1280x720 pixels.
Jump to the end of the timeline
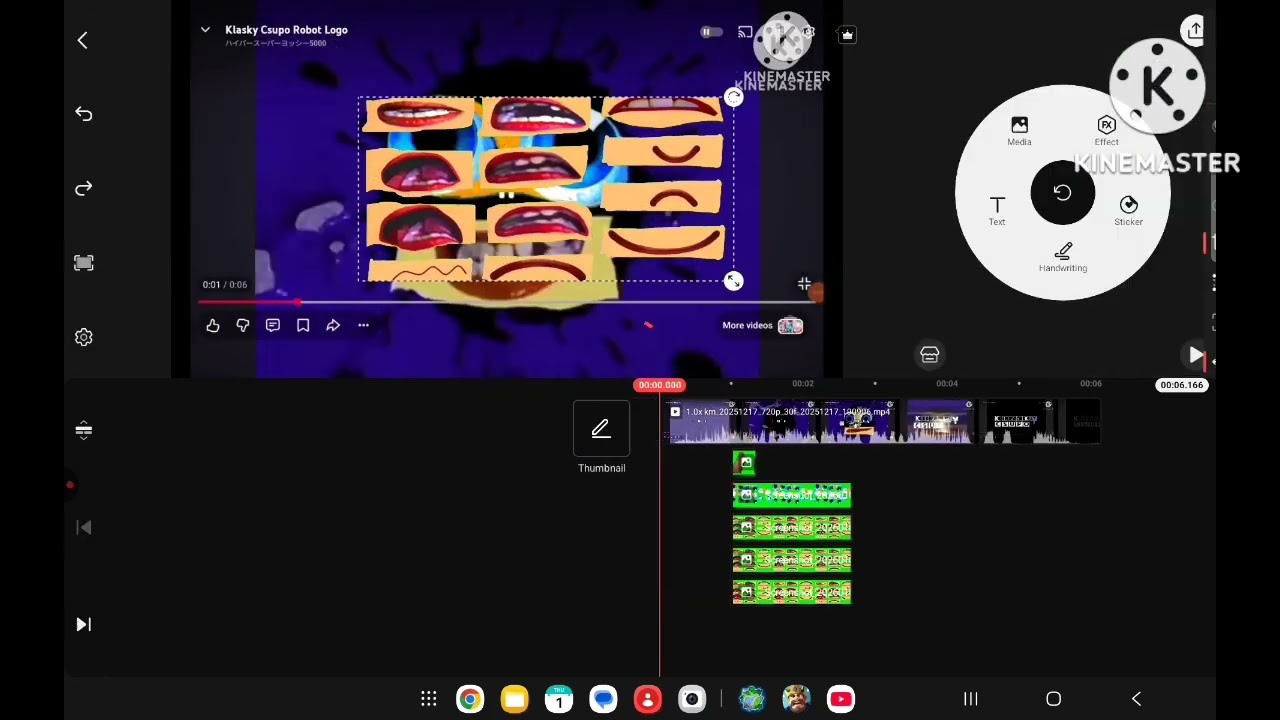tap(84, 625)
